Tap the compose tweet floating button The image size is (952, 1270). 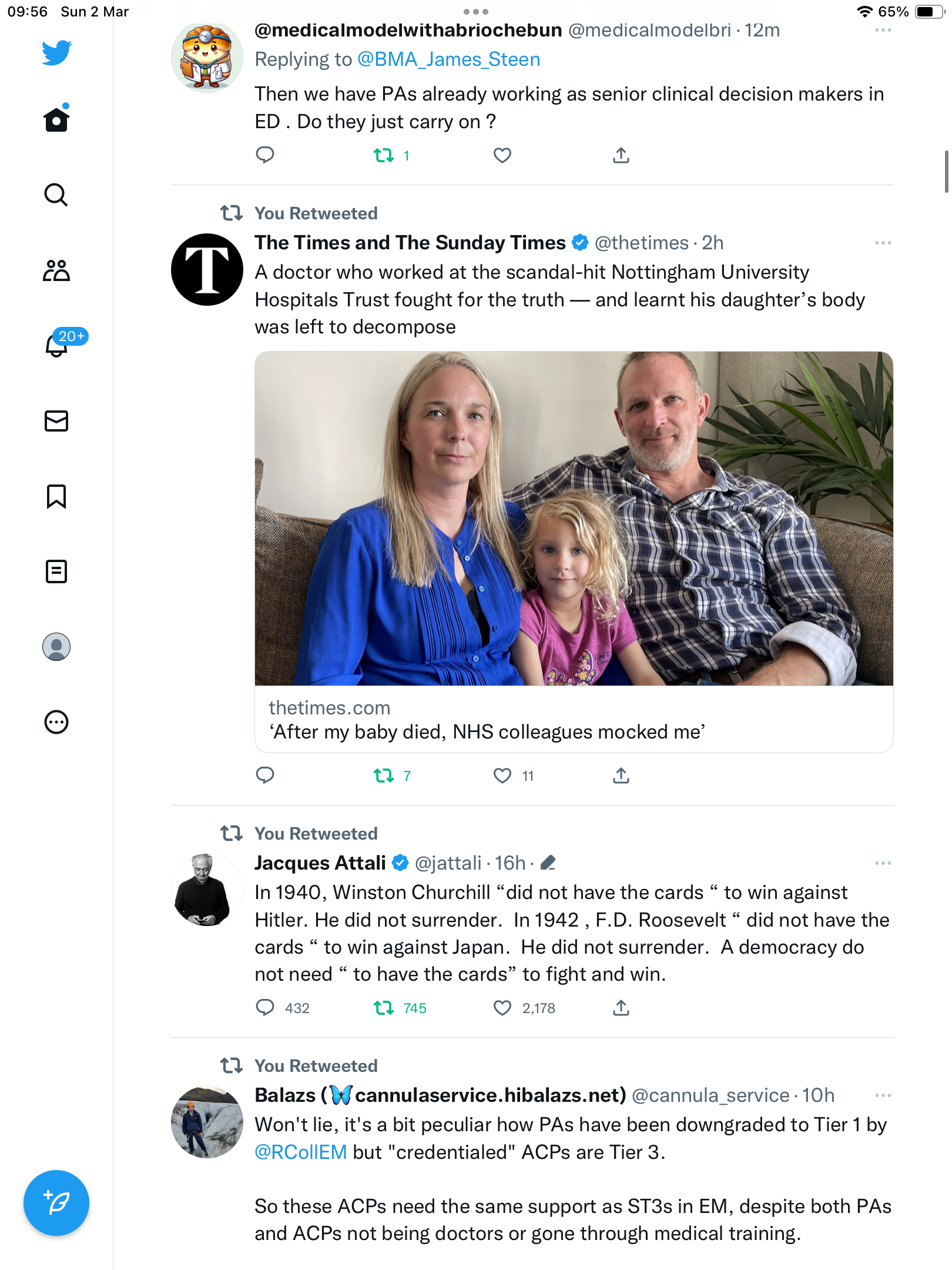pos(56,1203)
